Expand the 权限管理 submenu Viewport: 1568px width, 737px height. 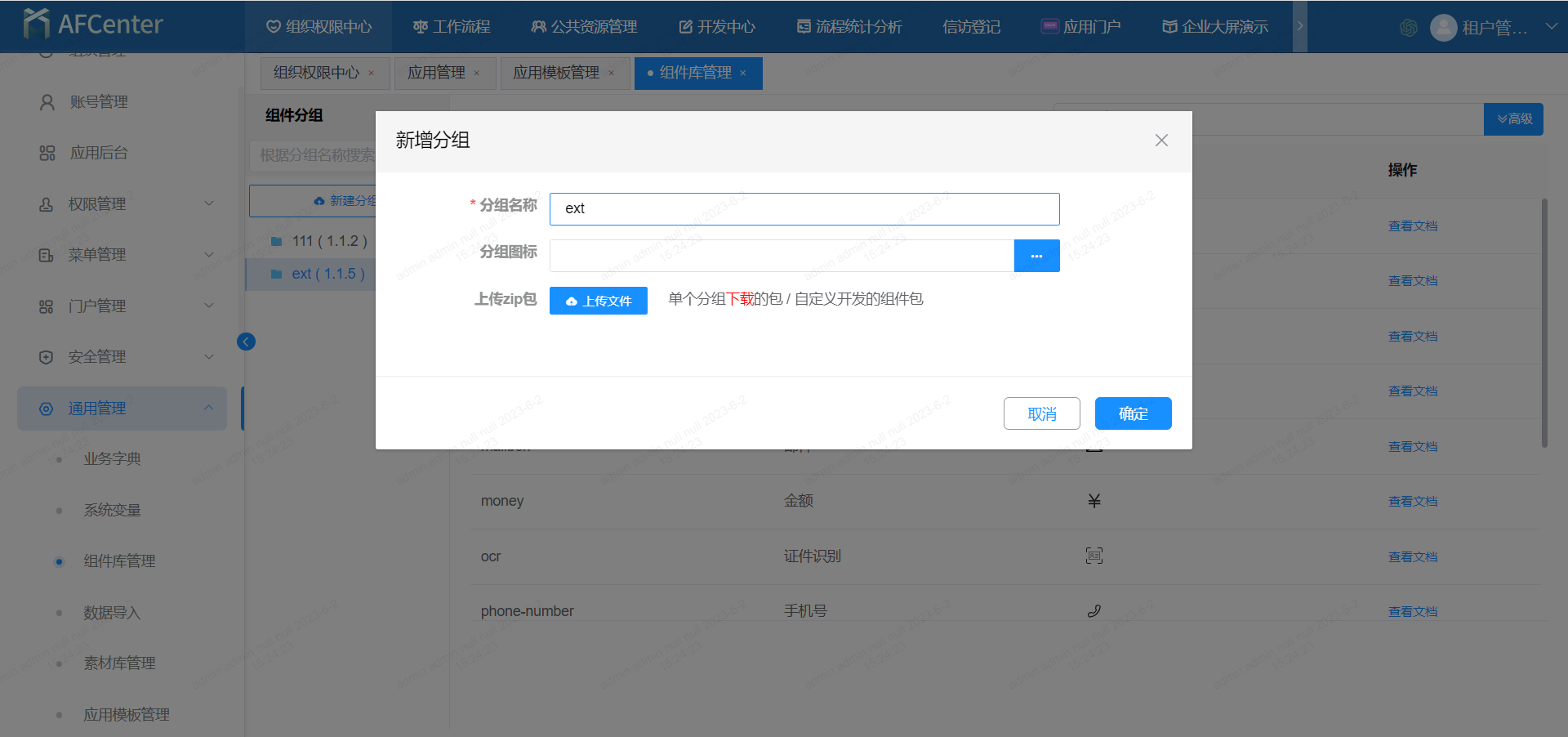(x=209, y=203)
